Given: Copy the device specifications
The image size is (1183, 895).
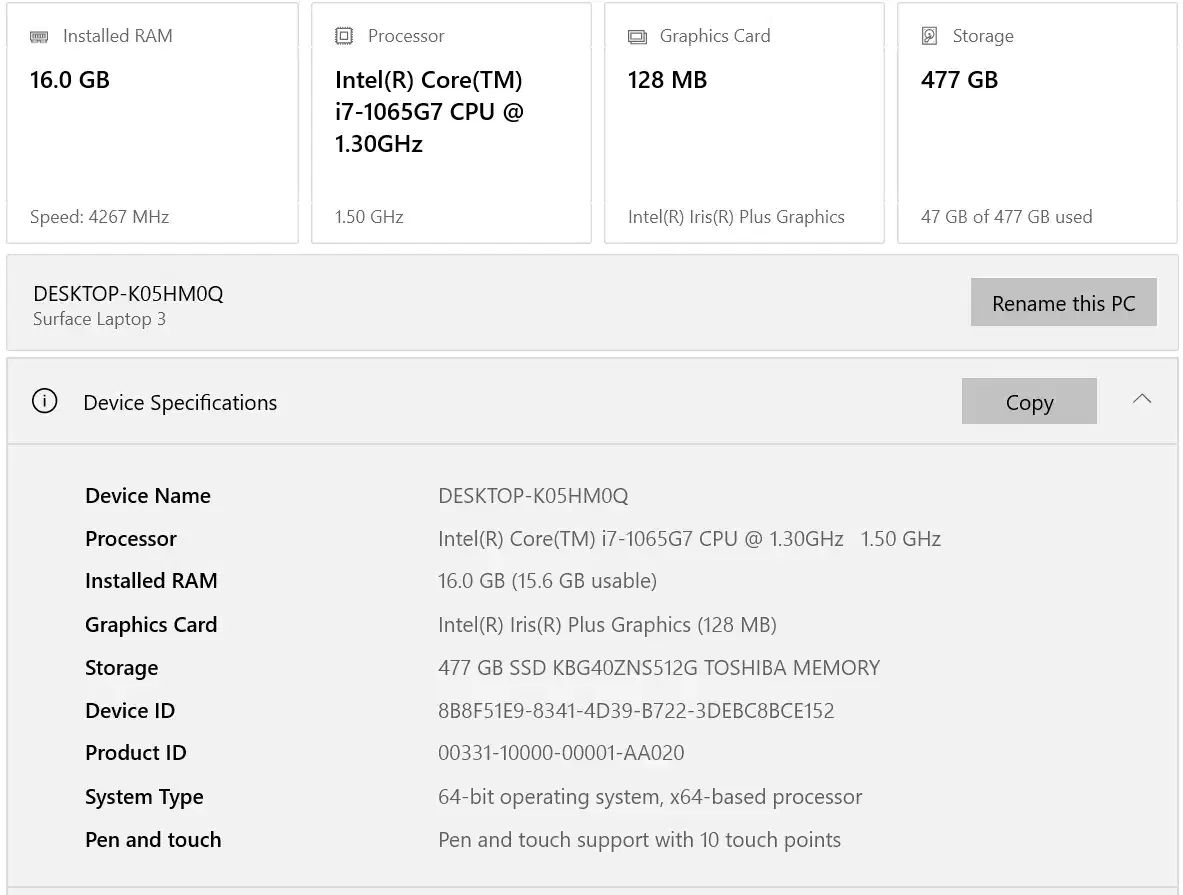Looking at the screenshot, I should 1029,402.
